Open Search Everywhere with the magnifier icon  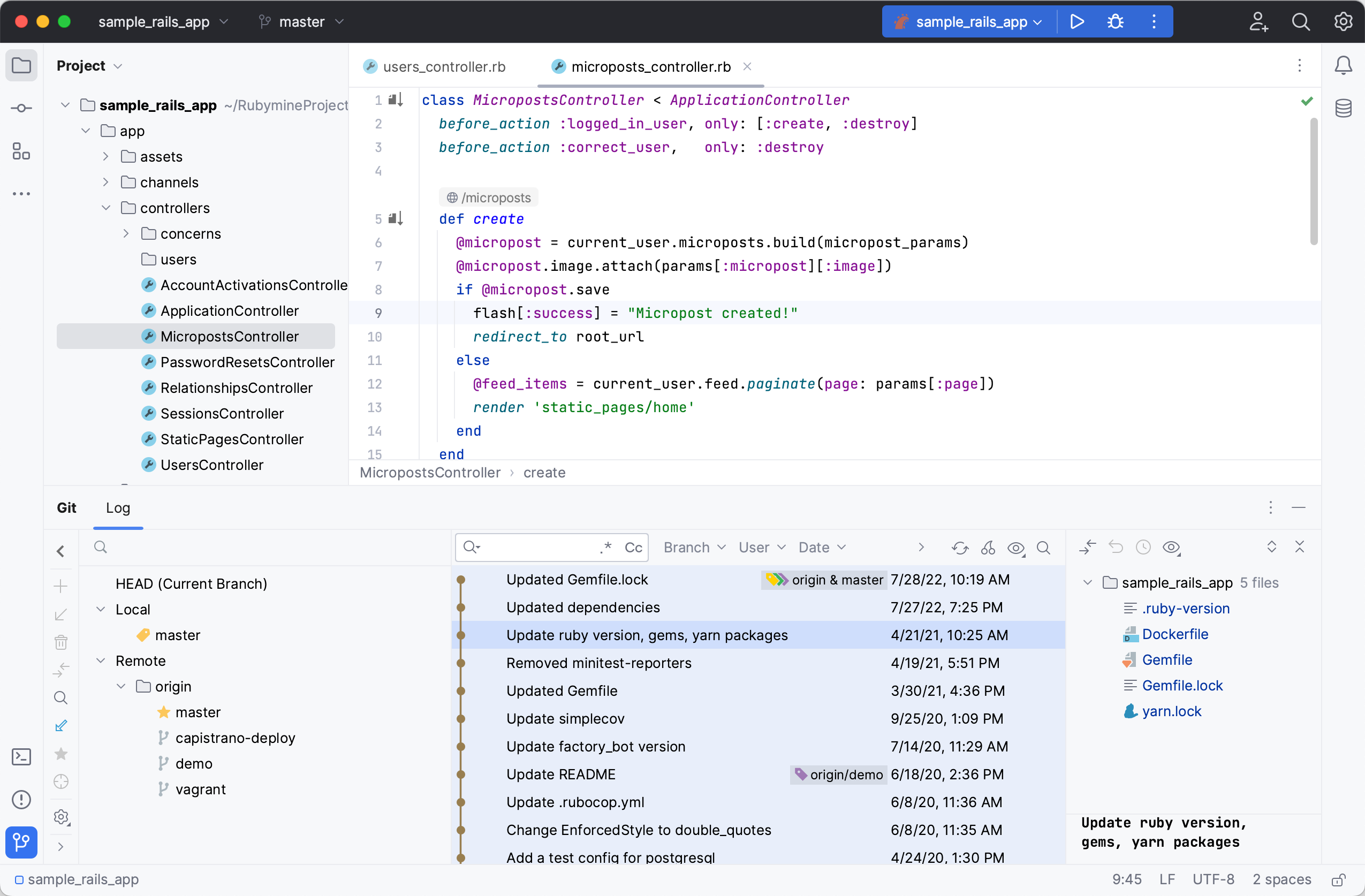click(1301, 21)
